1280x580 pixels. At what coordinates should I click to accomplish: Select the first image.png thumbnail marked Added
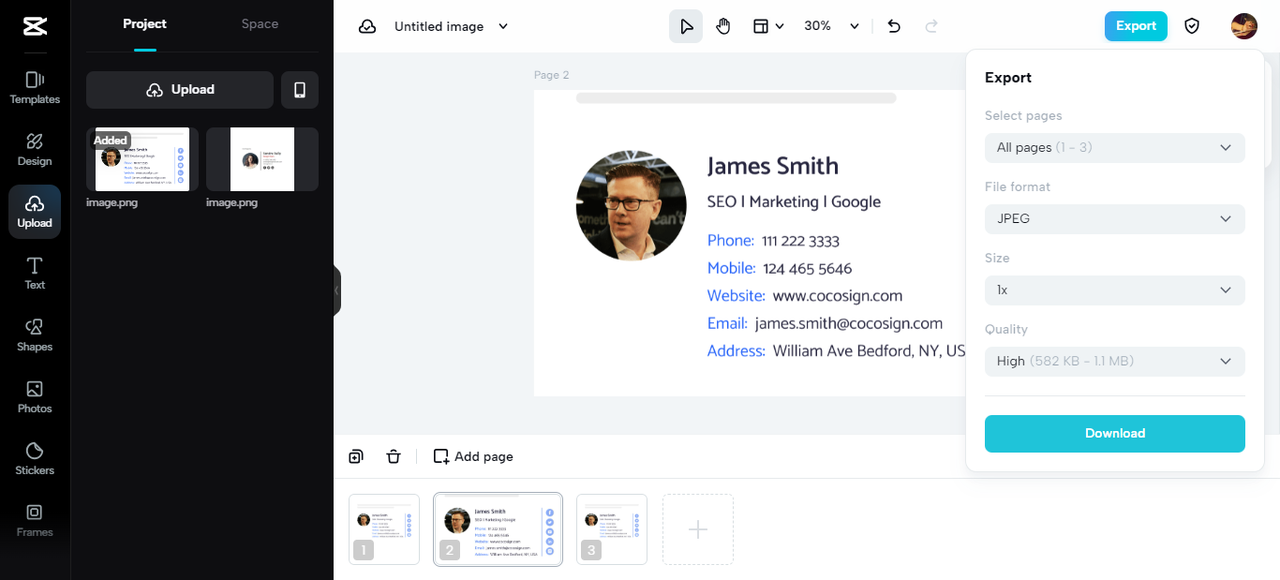tap(142, 159)
